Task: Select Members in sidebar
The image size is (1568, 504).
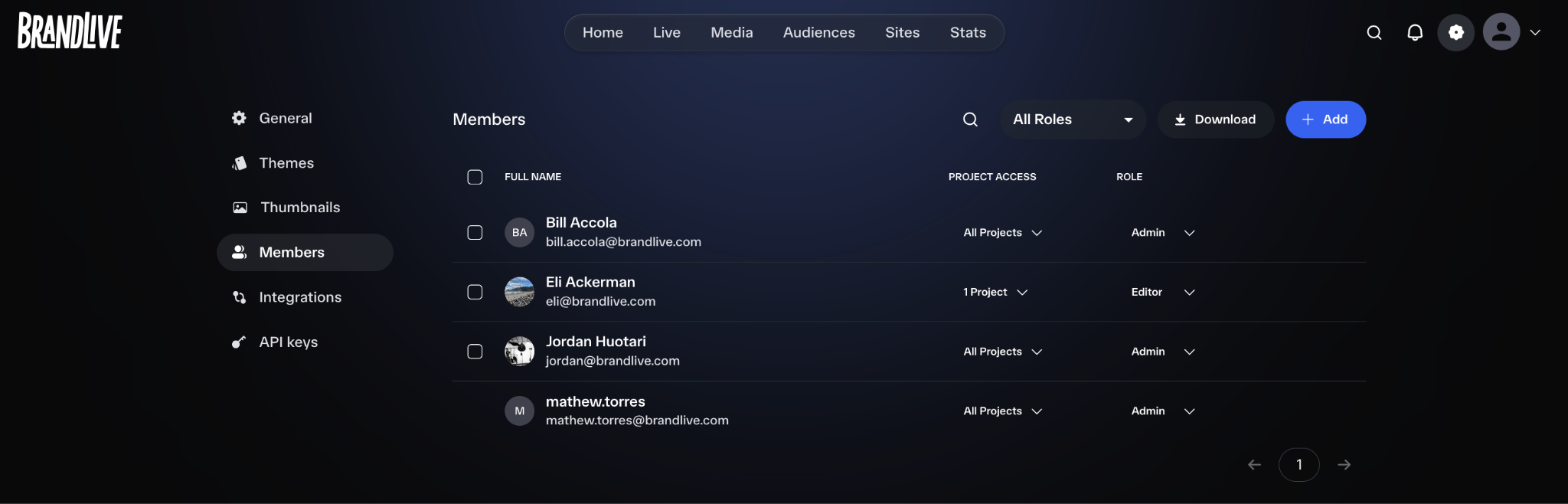Action: (305, 252)
